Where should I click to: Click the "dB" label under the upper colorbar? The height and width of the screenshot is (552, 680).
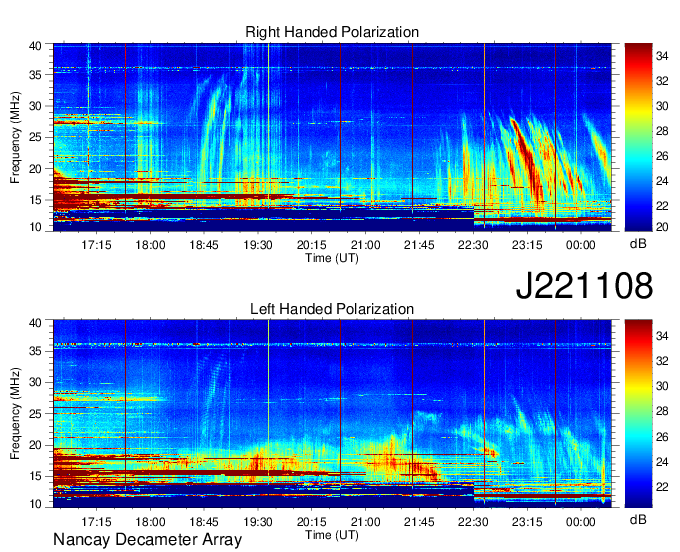(638, 244)
